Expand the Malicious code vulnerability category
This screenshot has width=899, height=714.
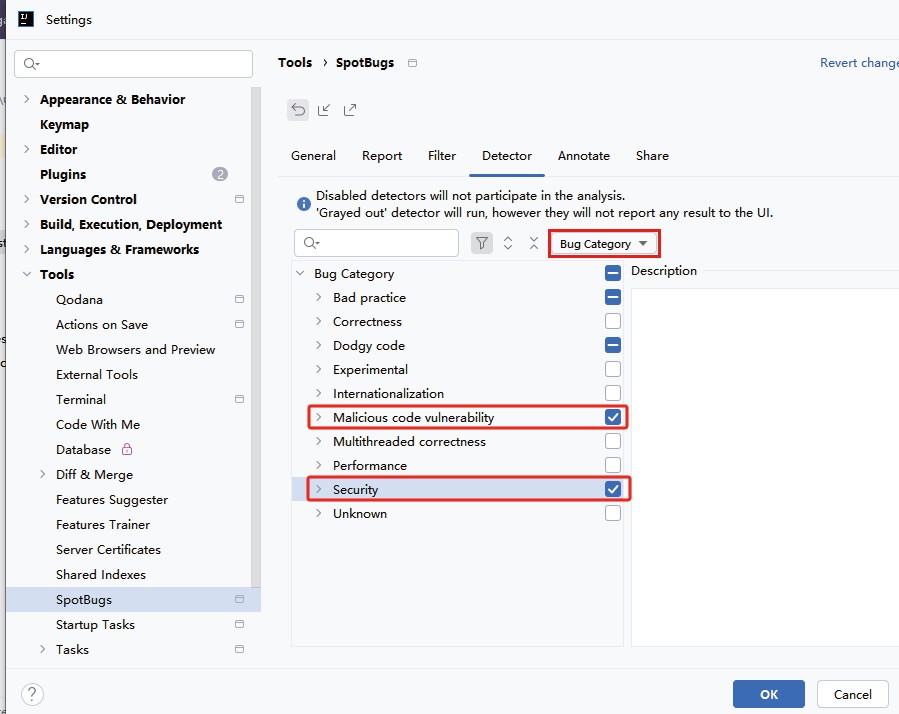pyautogui.click(x=319, y=417)
